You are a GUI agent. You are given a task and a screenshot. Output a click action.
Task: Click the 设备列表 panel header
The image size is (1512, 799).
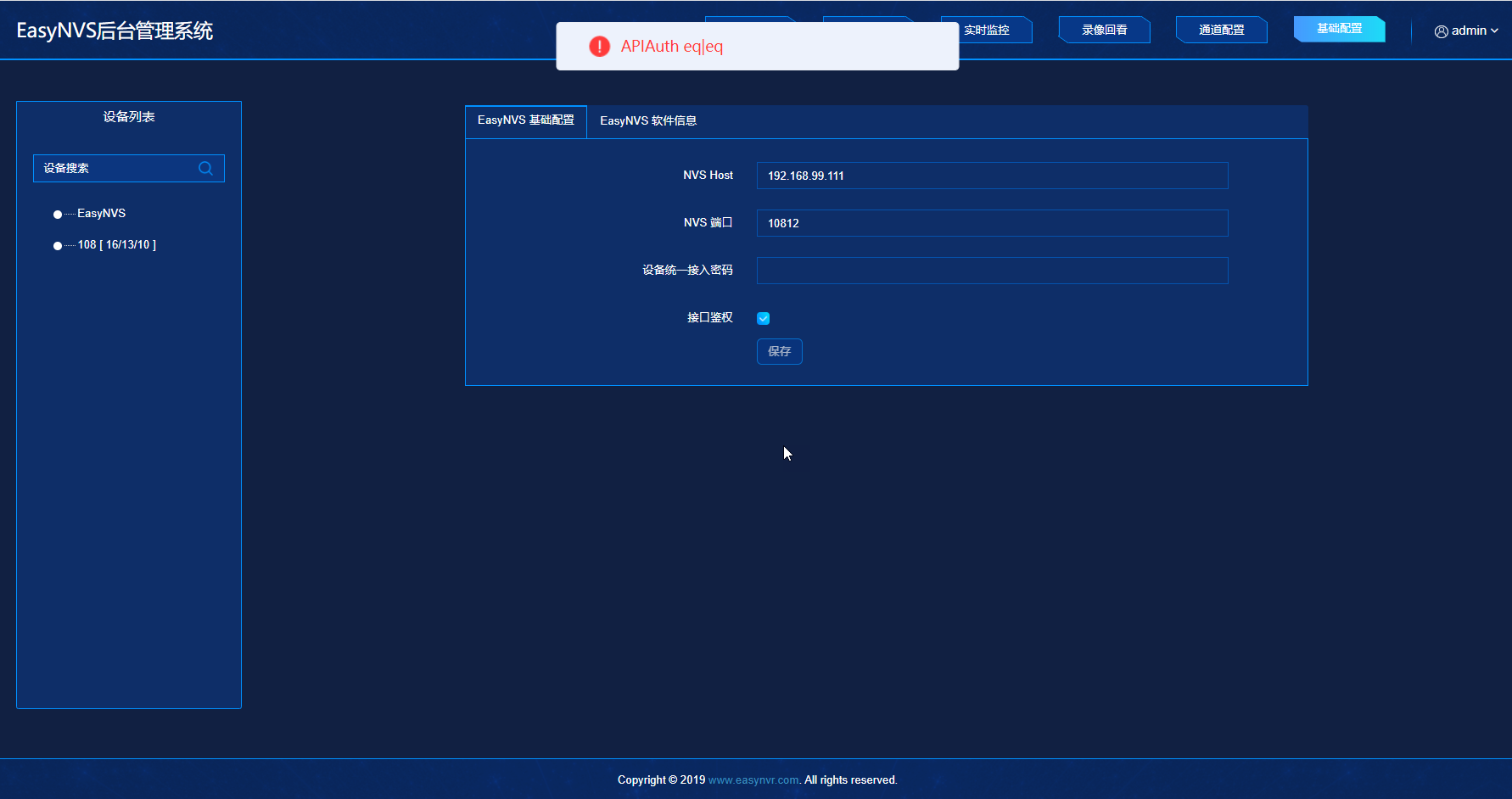pyautogui.click(x=129, y=117)
